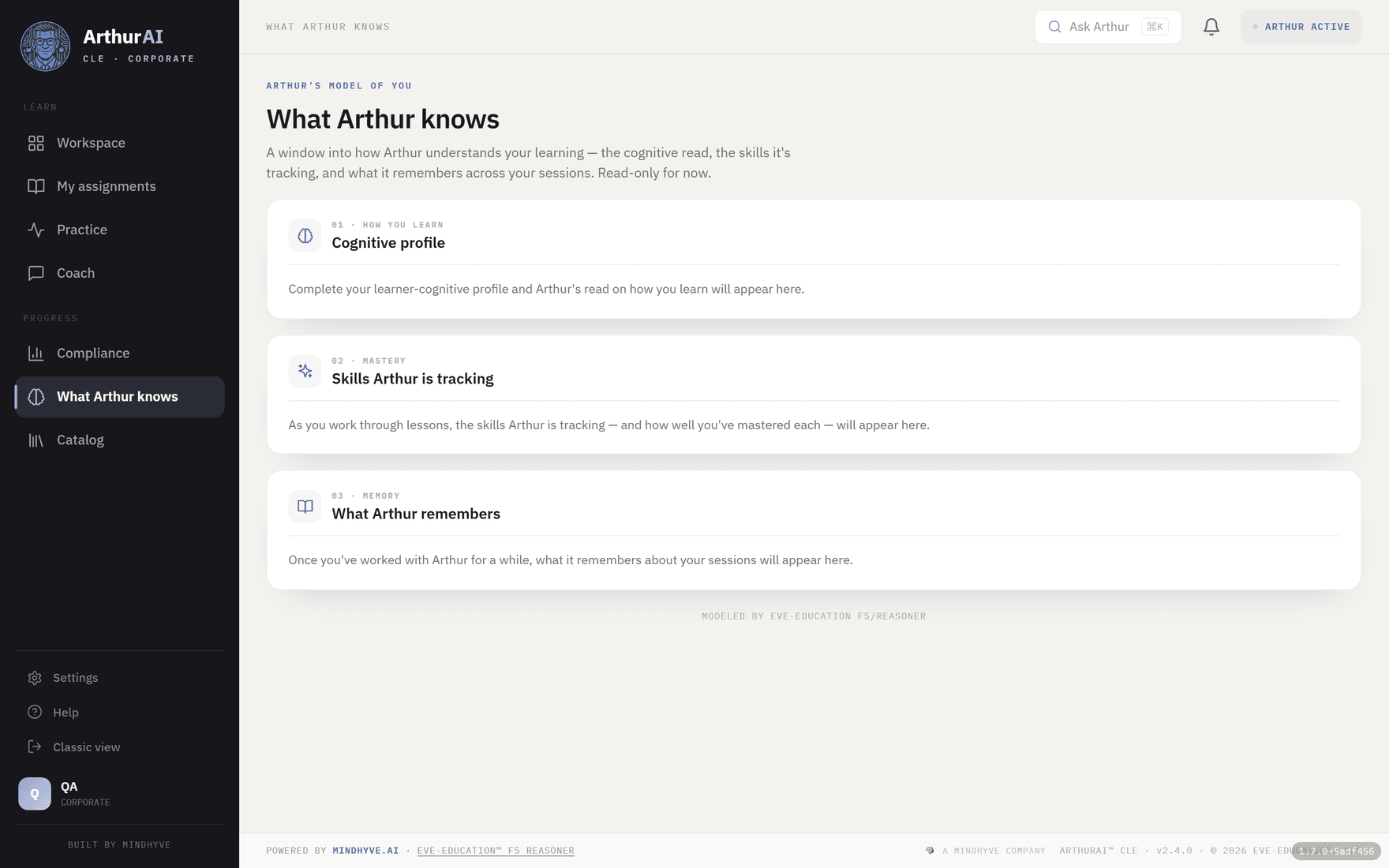Screen dimensions: 1389x868
Task: Go to My assignments
Action: click(119, 186)
